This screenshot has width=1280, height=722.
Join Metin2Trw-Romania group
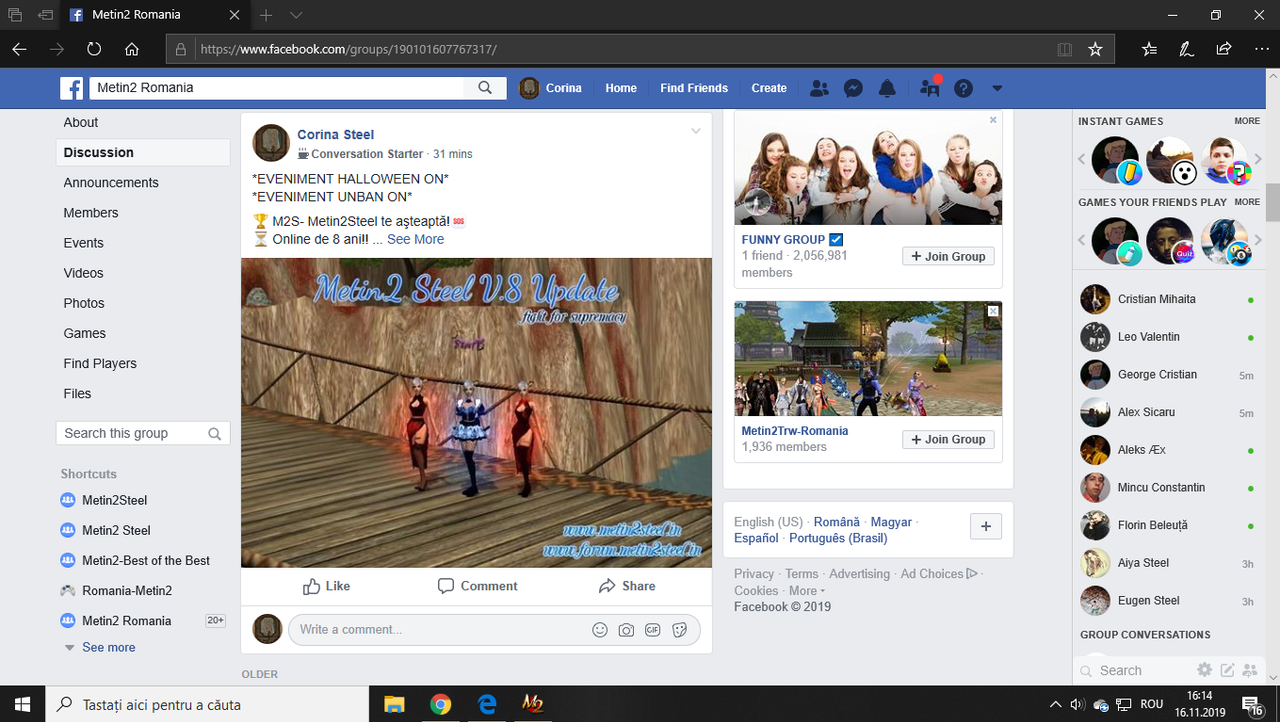tap(948, 439)
